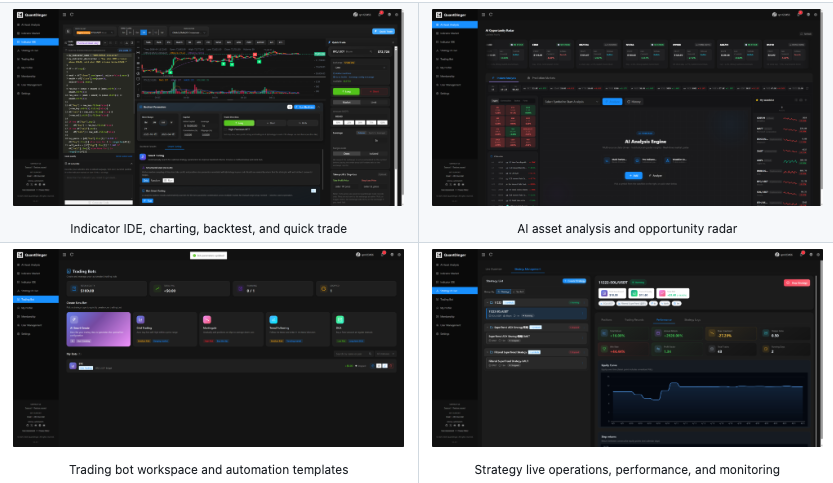Click 'Trading Bots' heading in Trading bot screenshot

84,271
